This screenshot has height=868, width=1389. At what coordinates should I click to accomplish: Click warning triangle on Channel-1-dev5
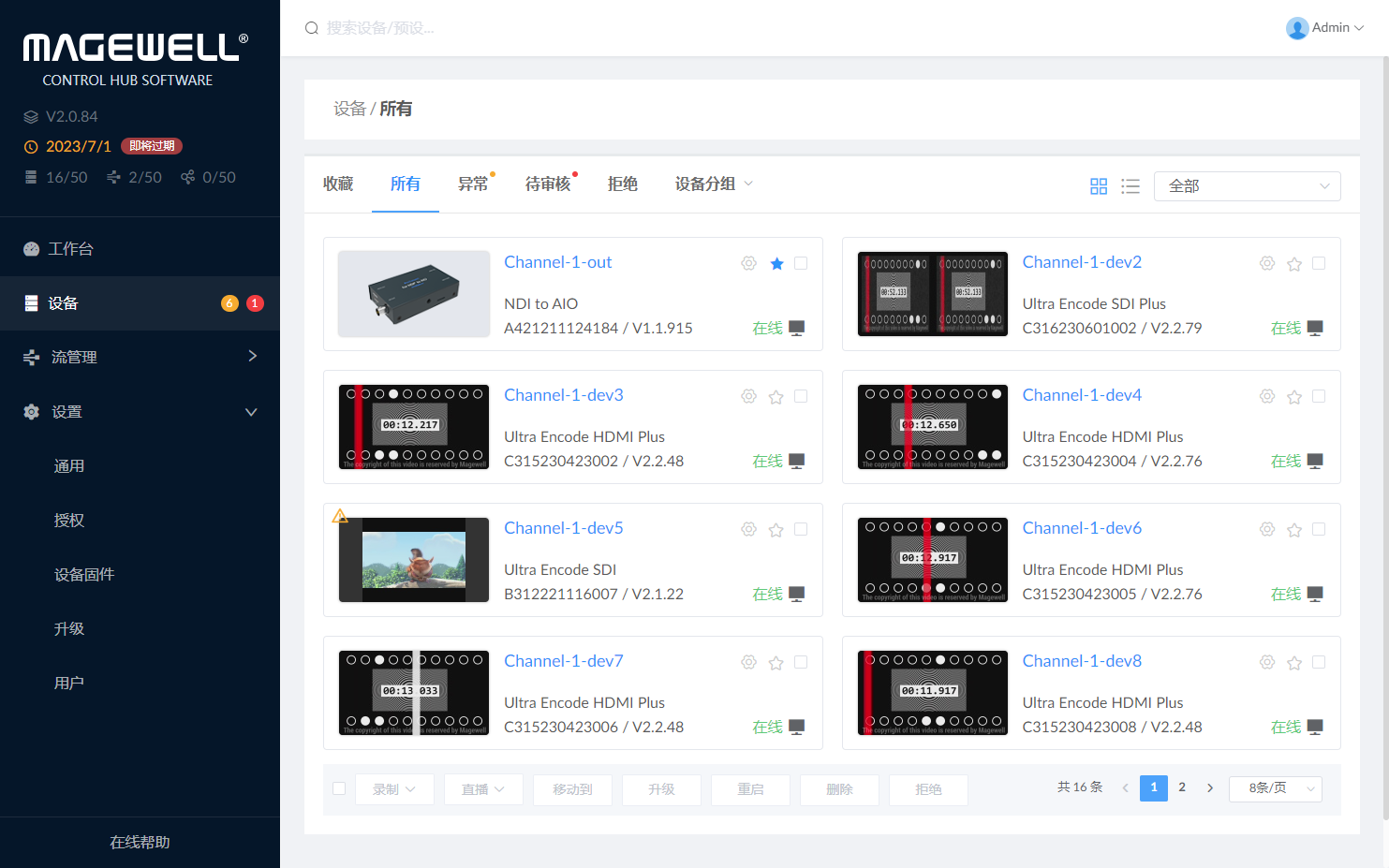pos(340,516)
